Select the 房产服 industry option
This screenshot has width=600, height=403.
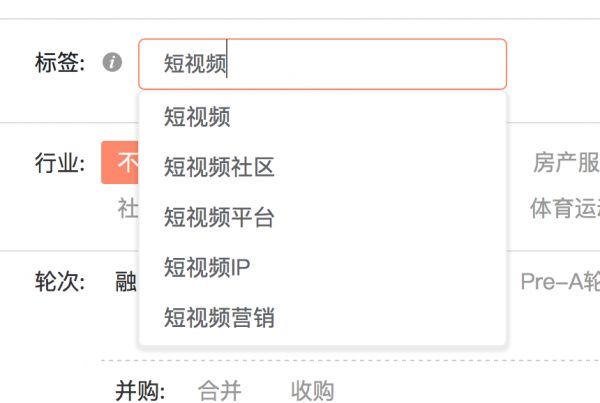pyautogui.click(x=566, y=163)
